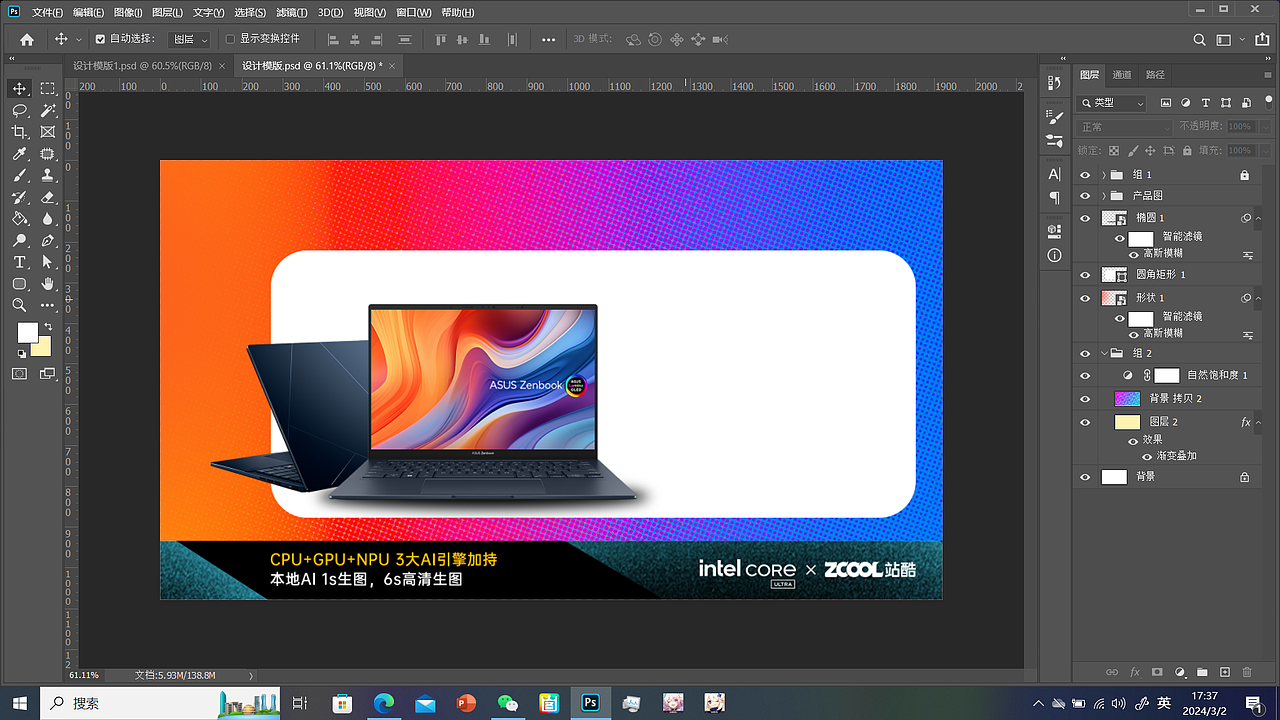Expand the 组 1 layer group
1280x720 pixels.
tap(1104, 175)
